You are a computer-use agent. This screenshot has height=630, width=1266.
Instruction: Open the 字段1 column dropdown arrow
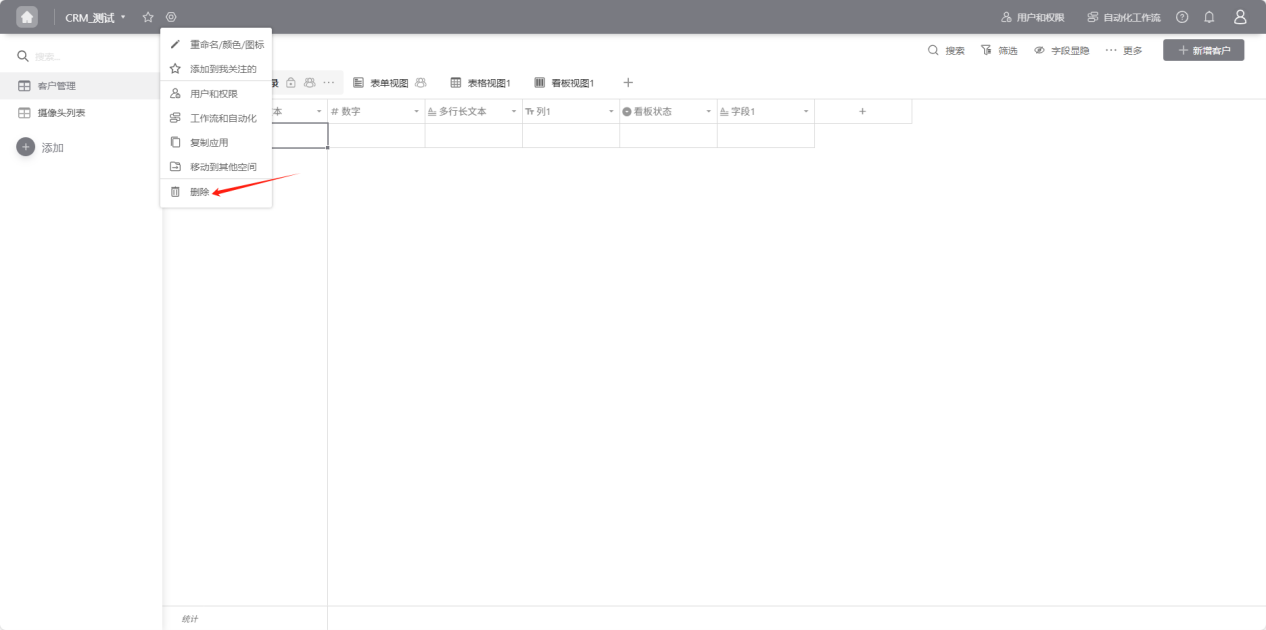coord(806,112)
